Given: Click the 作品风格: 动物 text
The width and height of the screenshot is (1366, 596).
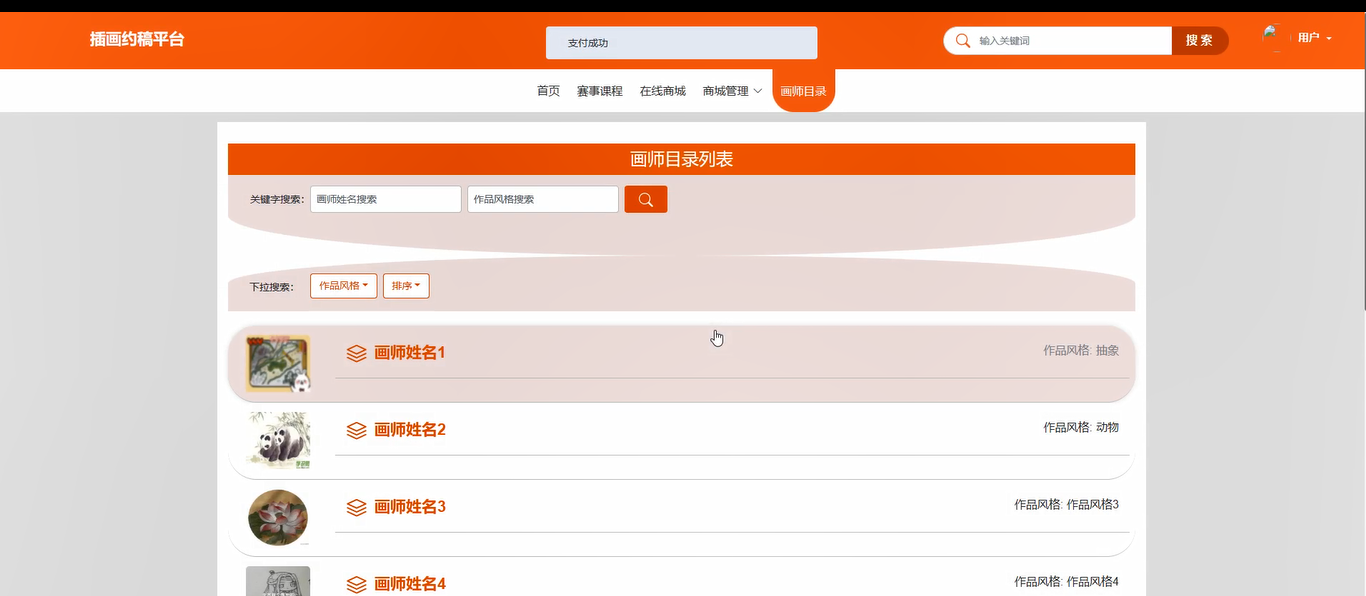Looking at the screenshot, I should (x=1081, y=428).
